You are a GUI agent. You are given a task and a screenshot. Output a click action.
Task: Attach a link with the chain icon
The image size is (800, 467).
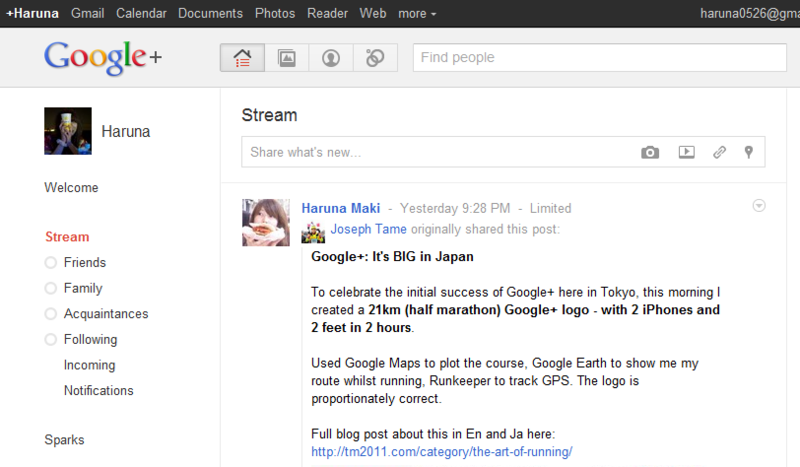point(719,152)
